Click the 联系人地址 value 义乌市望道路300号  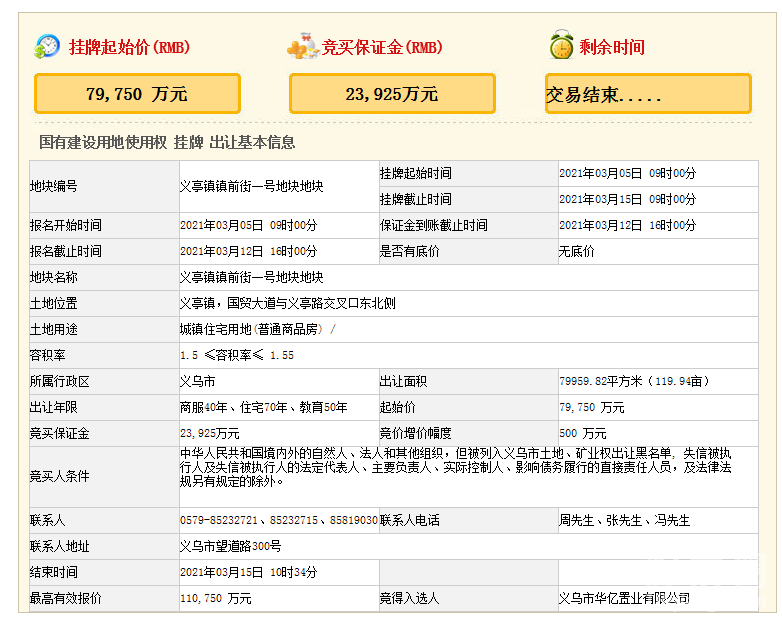coord(230,546)
